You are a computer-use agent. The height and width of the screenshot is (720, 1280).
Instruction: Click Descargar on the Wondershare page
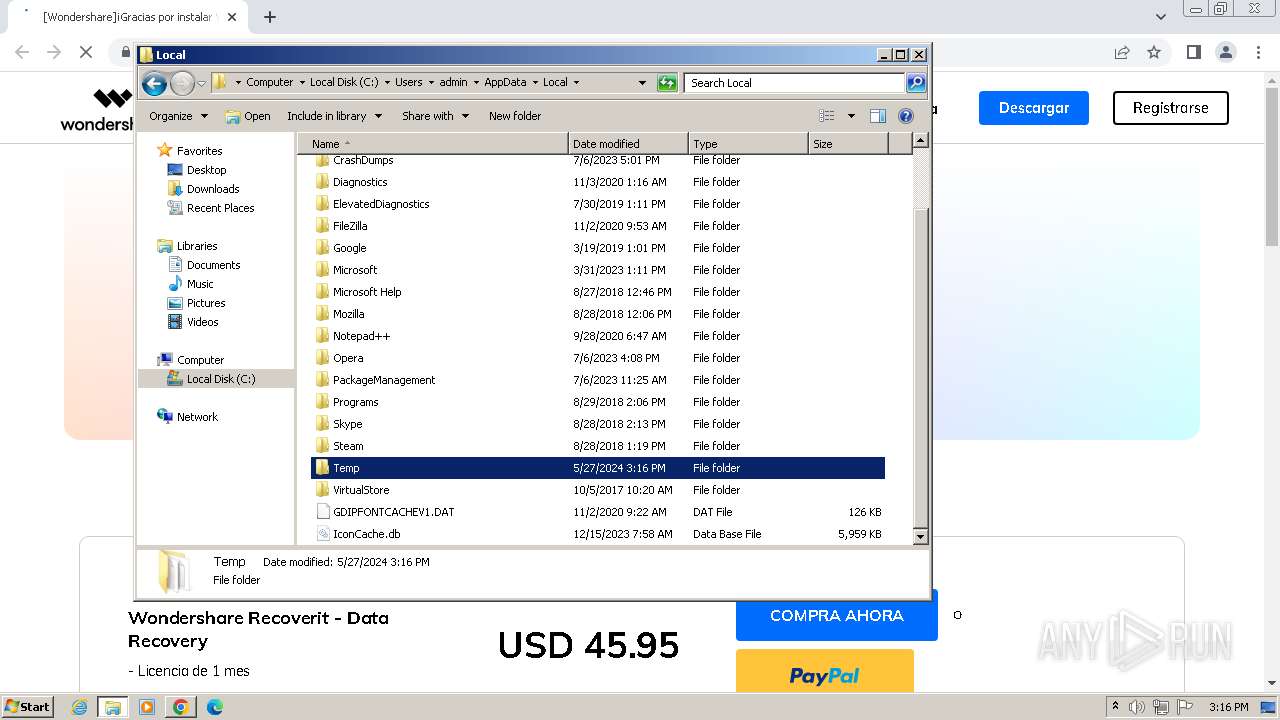click(x=1033, y=108)
